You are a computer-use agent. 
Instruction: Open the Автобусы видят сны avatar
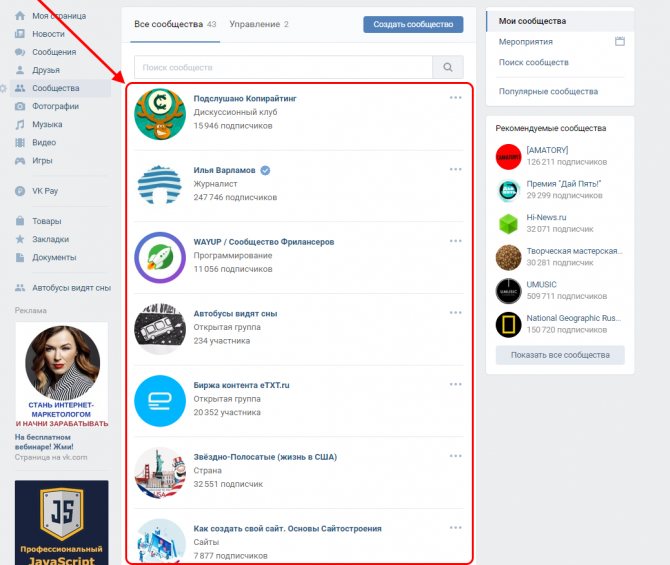pos(160,329)
